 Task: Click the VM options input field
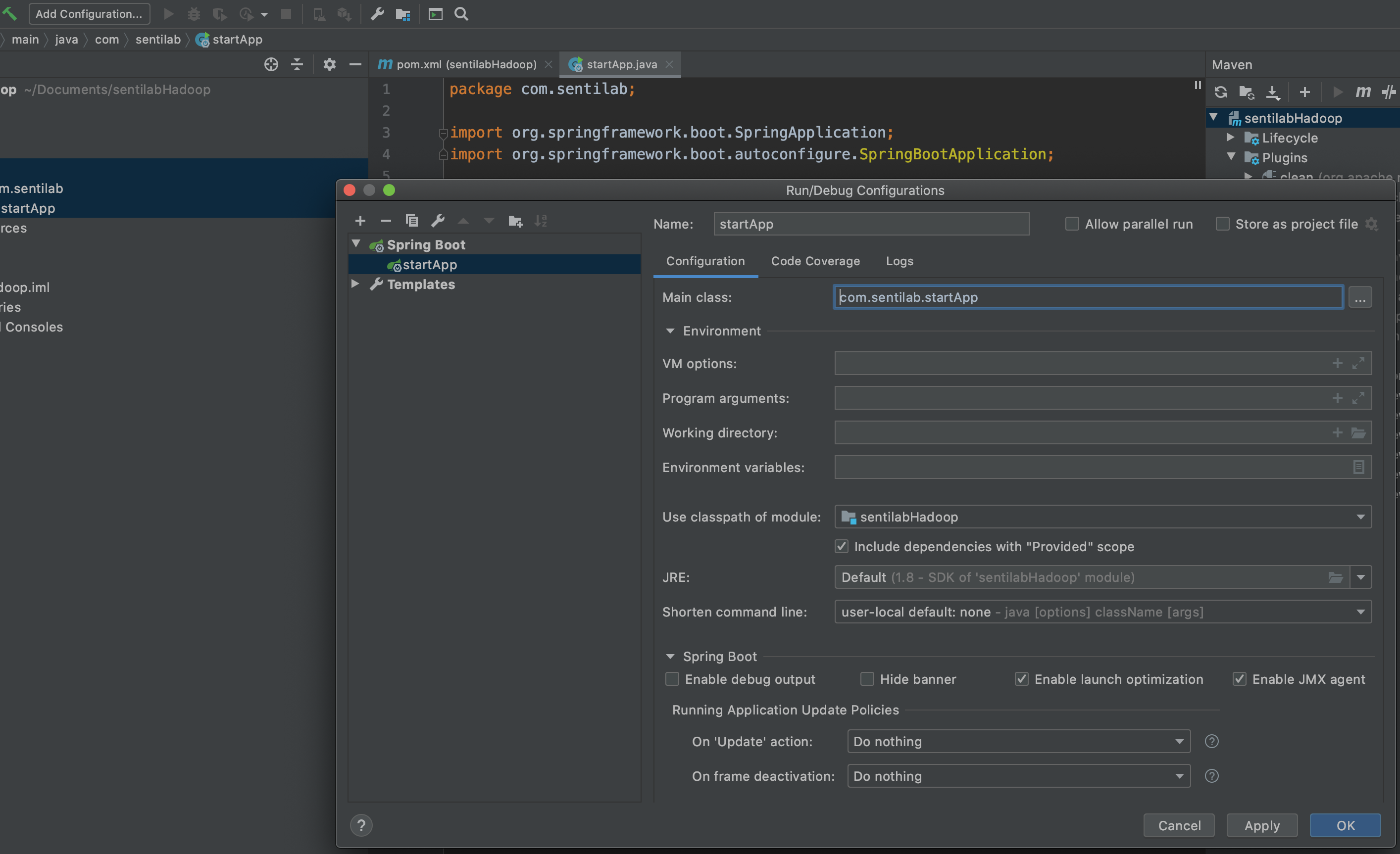1080,363
